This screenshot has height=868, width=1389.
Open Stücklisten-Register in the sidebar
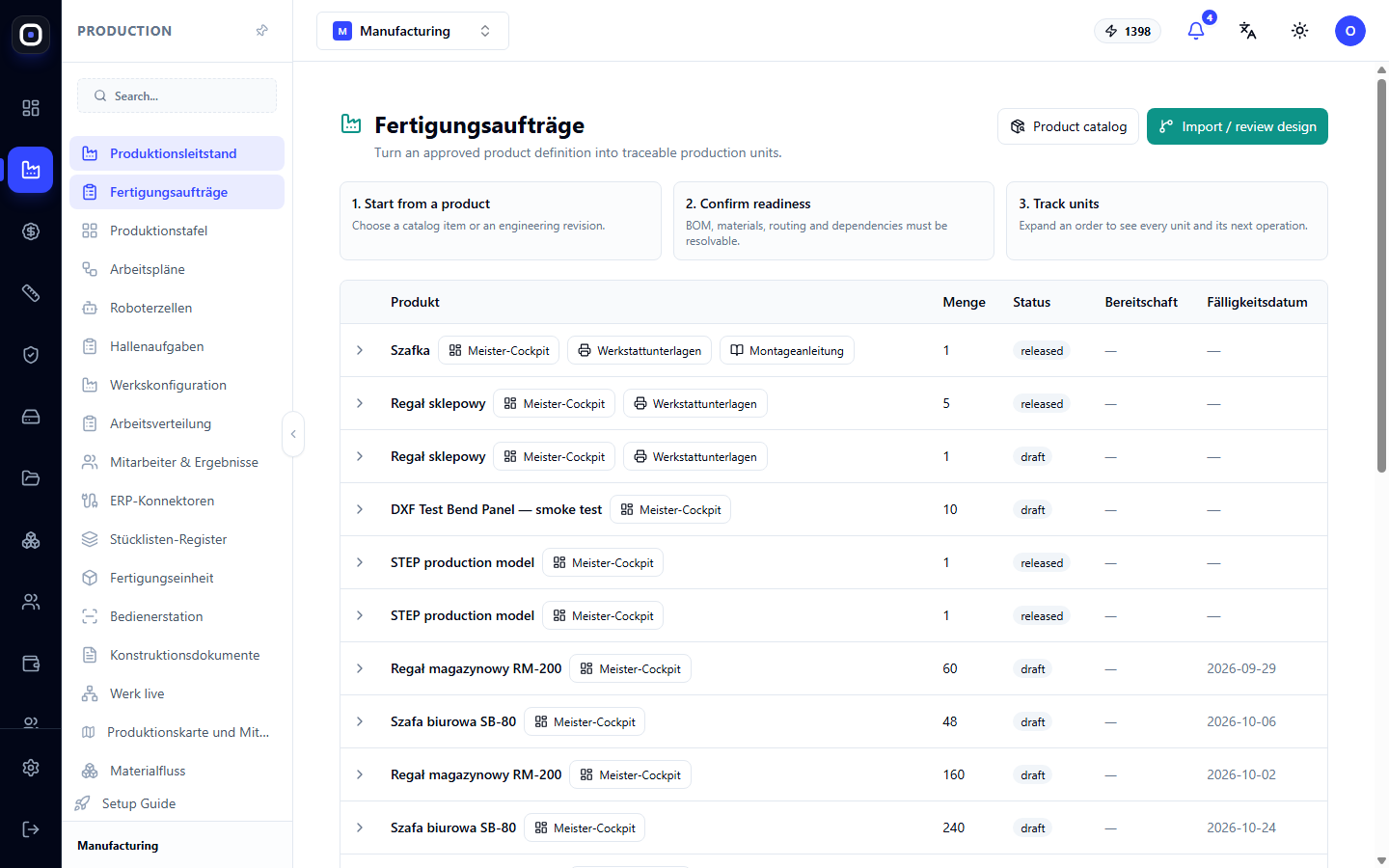point(177,539)
